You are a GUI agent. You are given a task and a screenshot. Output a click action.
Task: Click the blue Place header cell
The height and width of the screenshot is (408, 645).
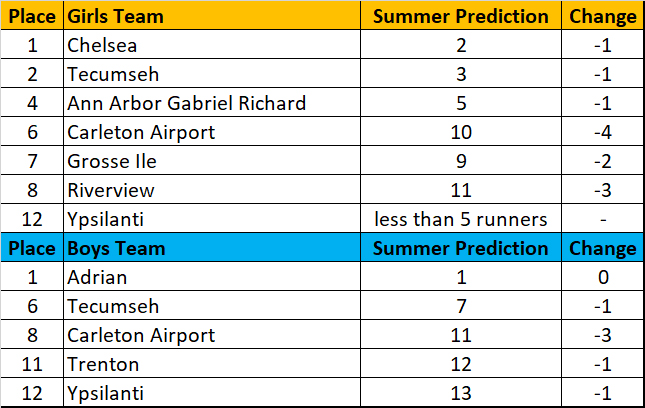pos(33,249)
